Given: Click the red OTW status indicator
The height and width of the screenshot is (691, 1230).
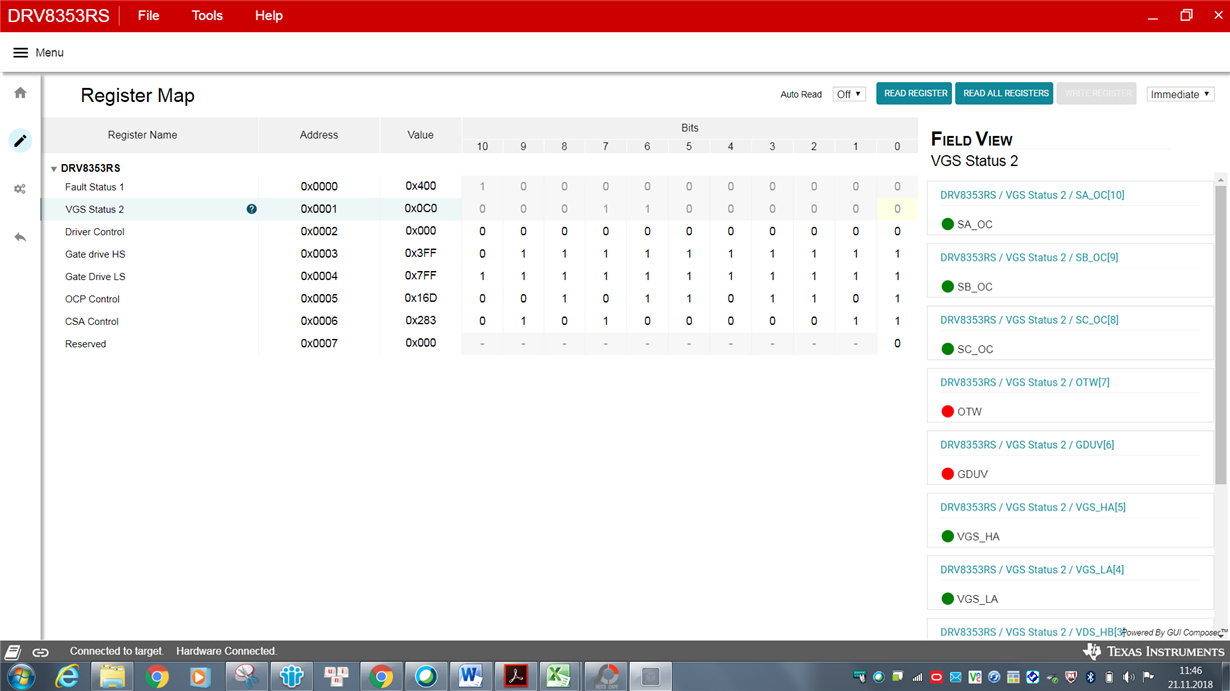Looking at the screenshot, I should pos(948,412).
